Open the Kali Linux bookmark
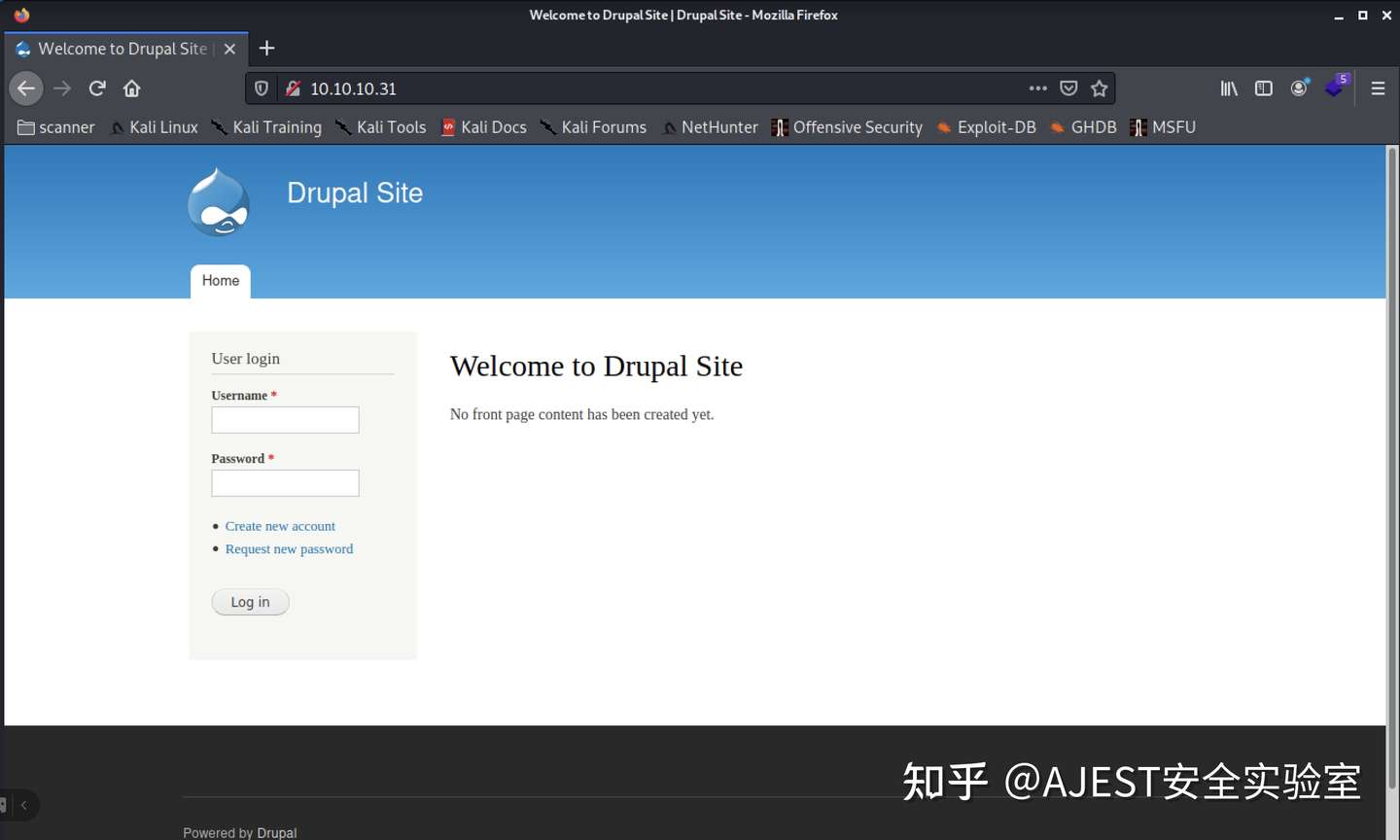This screenshot has width=1400, height=840. coord(154,127)
